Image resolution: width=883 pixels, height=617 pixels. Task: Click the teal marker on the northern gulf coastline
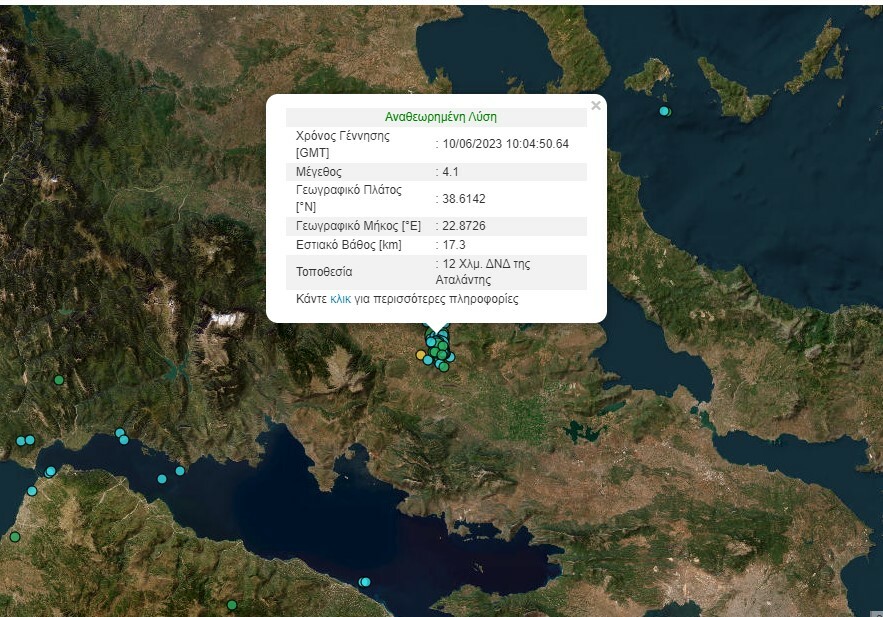[119, 433]
